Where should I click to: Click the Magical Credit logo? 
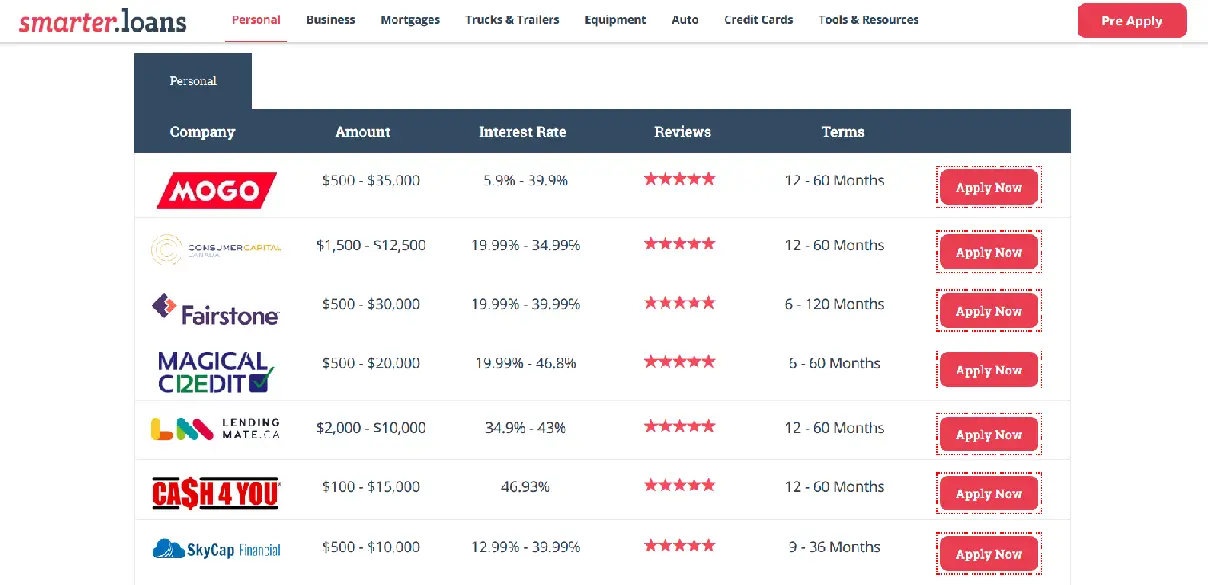216,371
